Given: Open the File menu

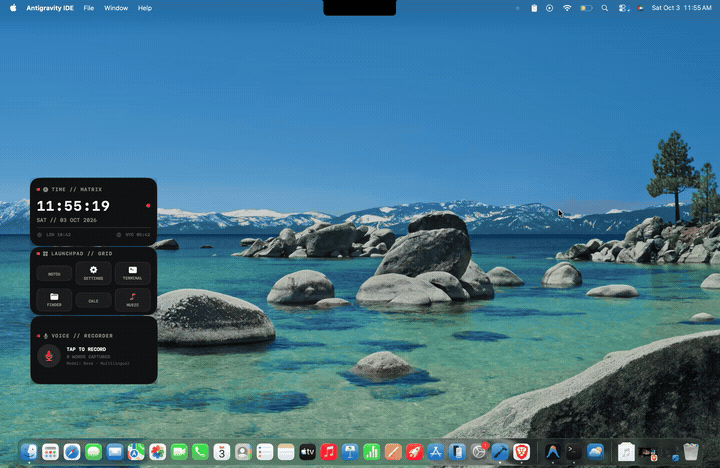Looking at the screenshot, I should pos(89,8).
